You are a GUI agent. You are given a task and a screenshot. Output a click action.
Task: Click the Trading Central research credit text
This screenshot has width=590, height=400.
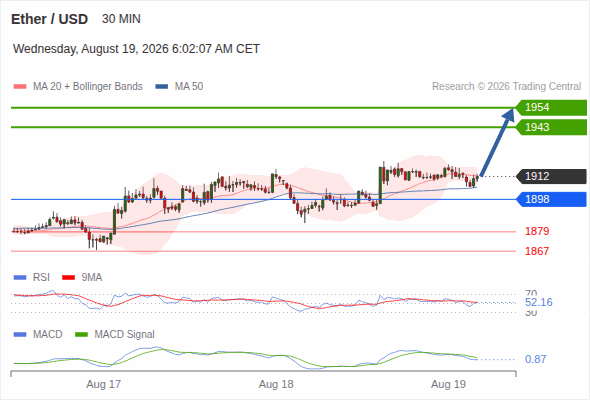pyautogui.click(x=506, y=87)
